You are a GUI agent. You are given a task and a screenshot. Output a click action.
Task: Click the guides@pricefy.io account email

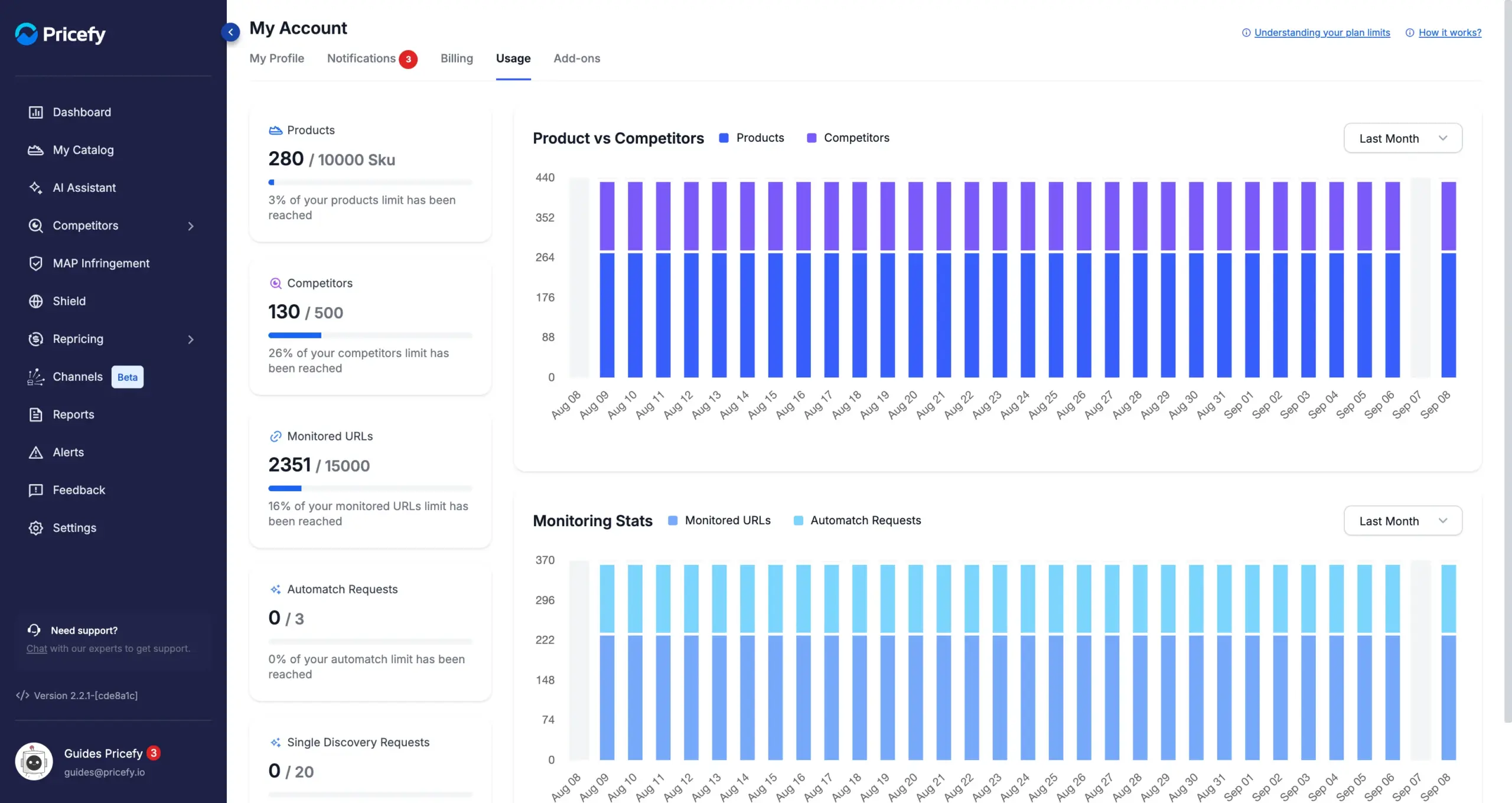point(105,772)
